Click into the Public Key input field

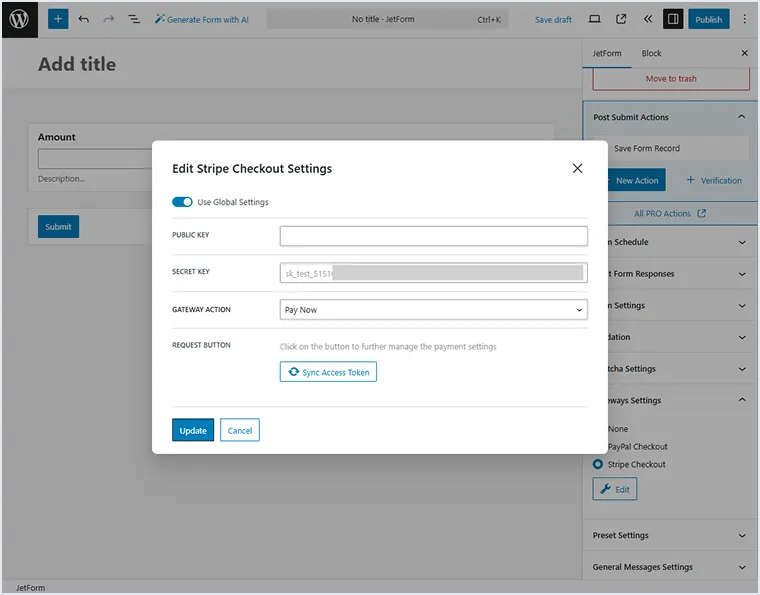pos(433,236)
